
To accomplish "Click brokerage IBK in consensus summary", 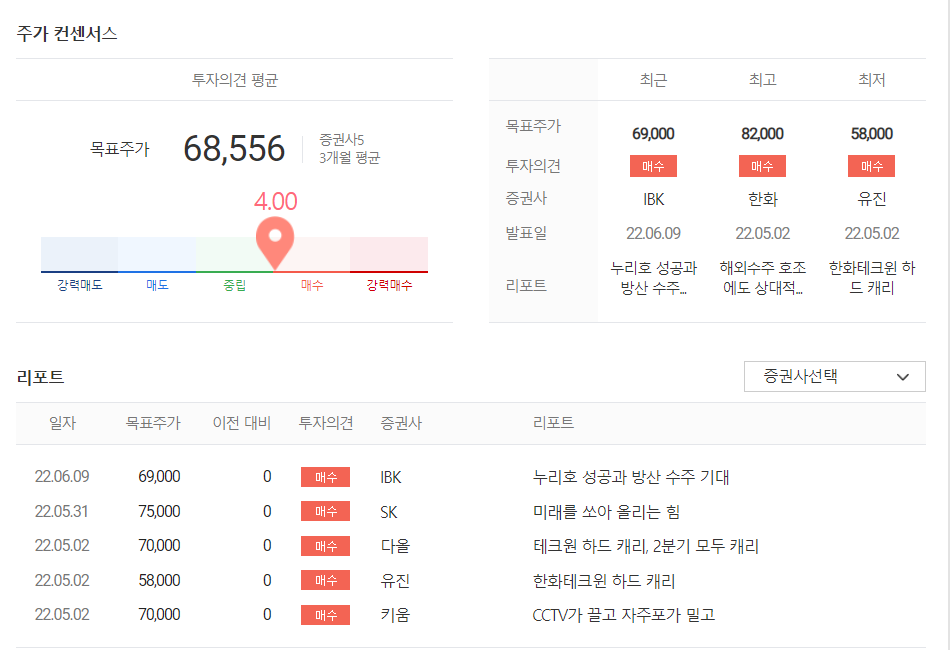I will click(653, 199).
